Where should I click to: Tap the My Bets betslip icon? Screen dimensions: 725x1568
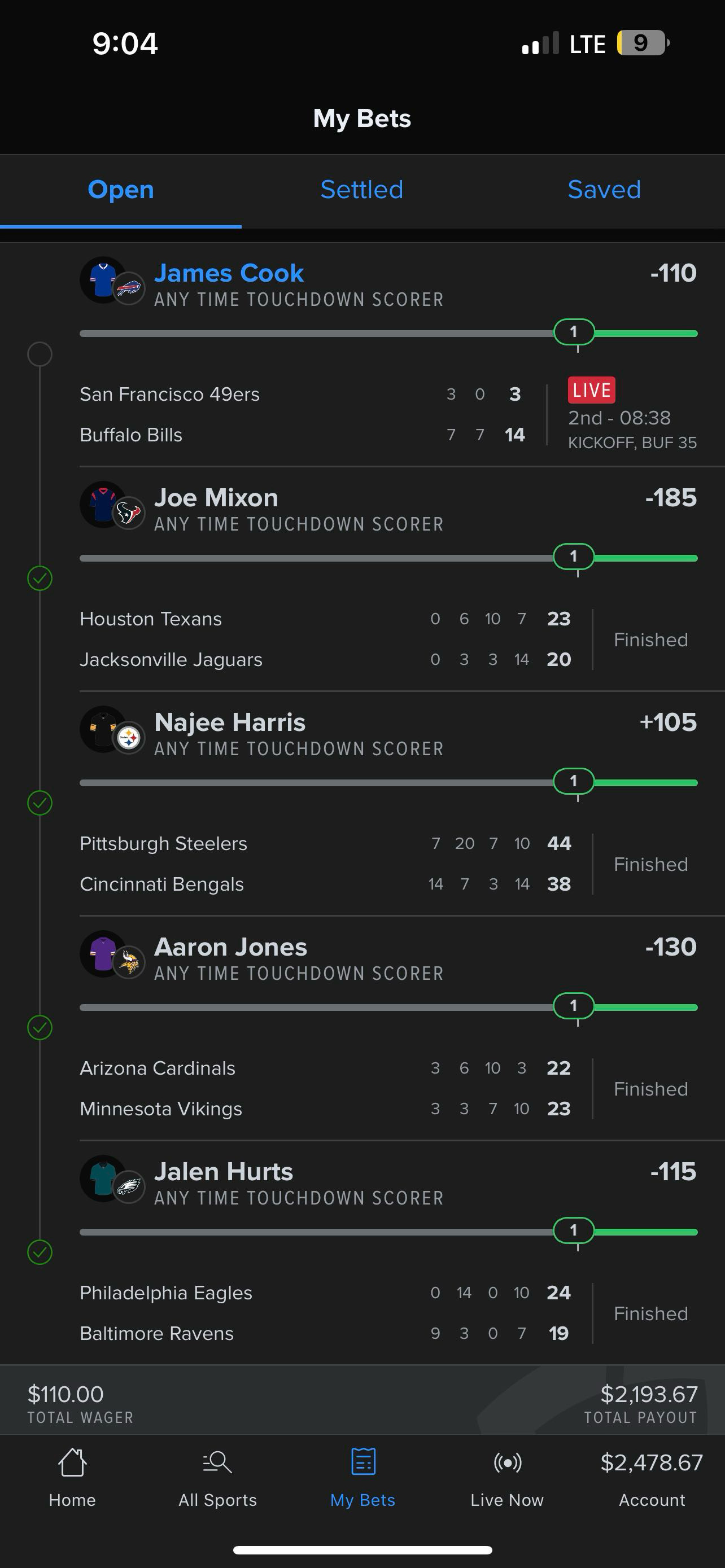[363, 1462]
